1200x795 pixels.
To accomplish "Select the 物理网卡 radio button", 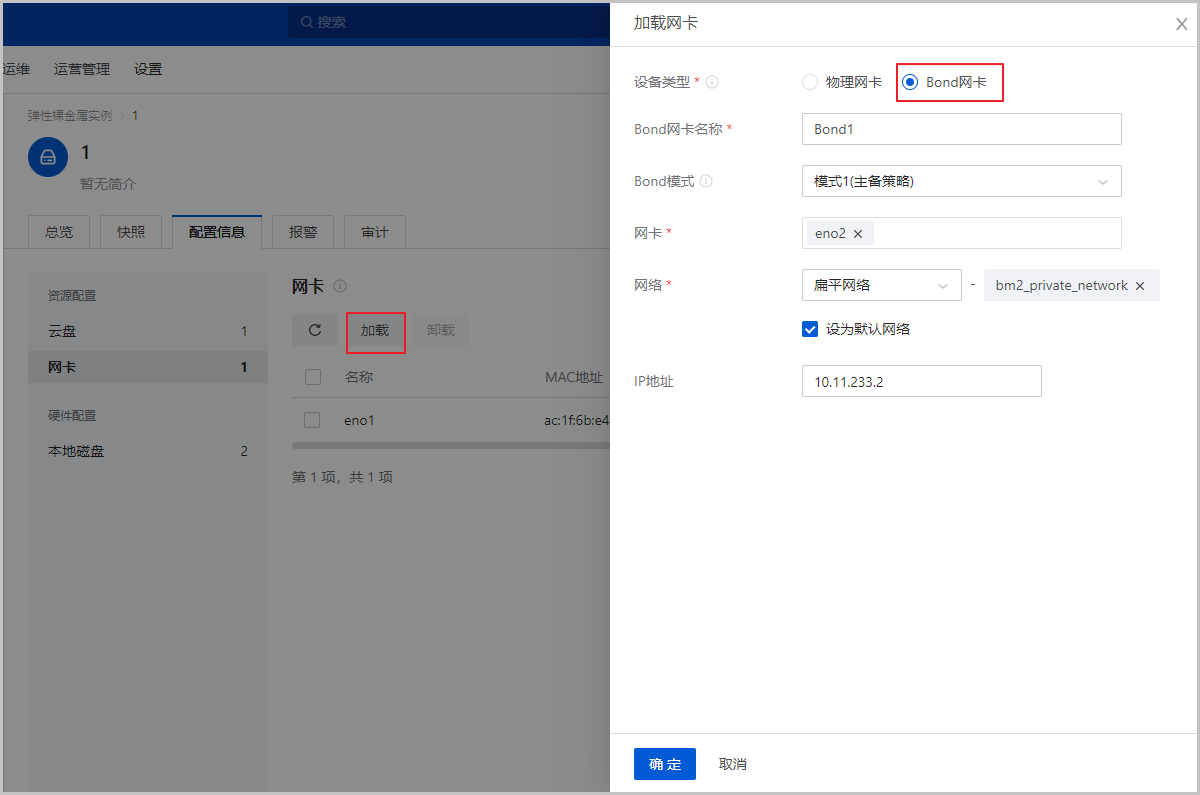I will (x=810, y=82).
